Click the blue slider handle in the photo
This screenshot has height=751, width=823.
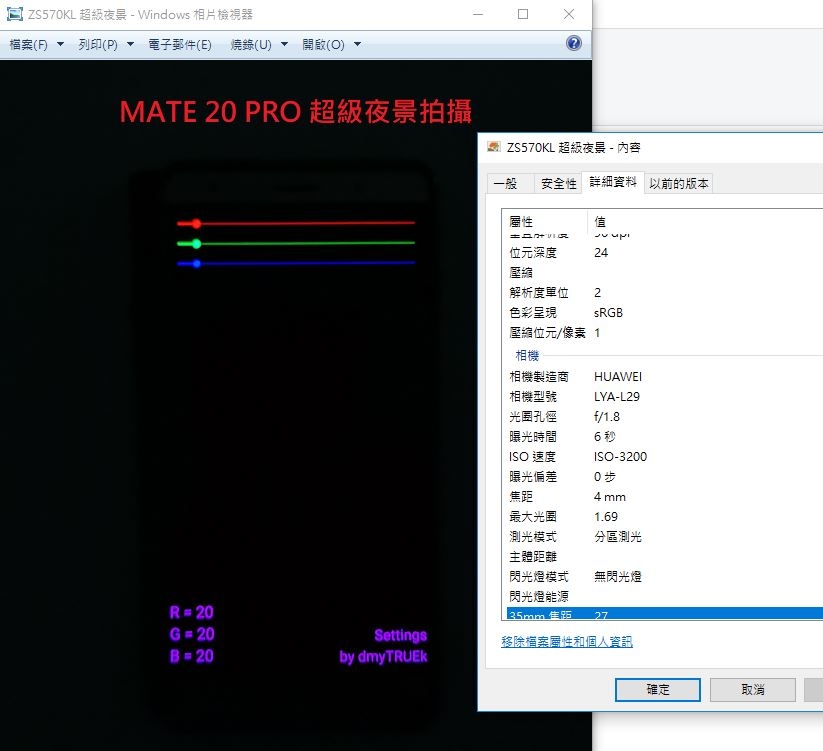pos(197,263)
